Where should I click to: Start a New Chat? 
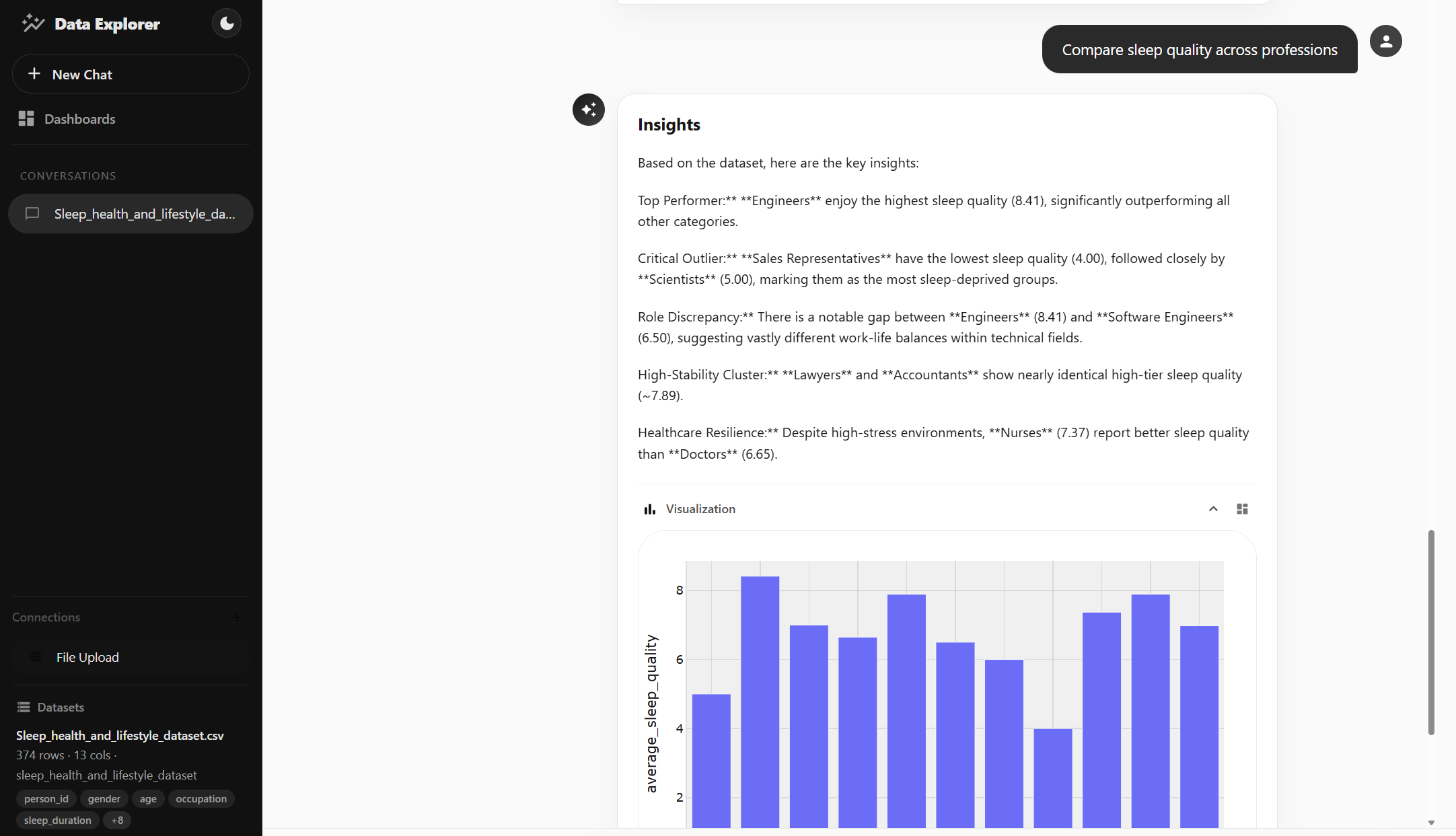click(131, 74)
